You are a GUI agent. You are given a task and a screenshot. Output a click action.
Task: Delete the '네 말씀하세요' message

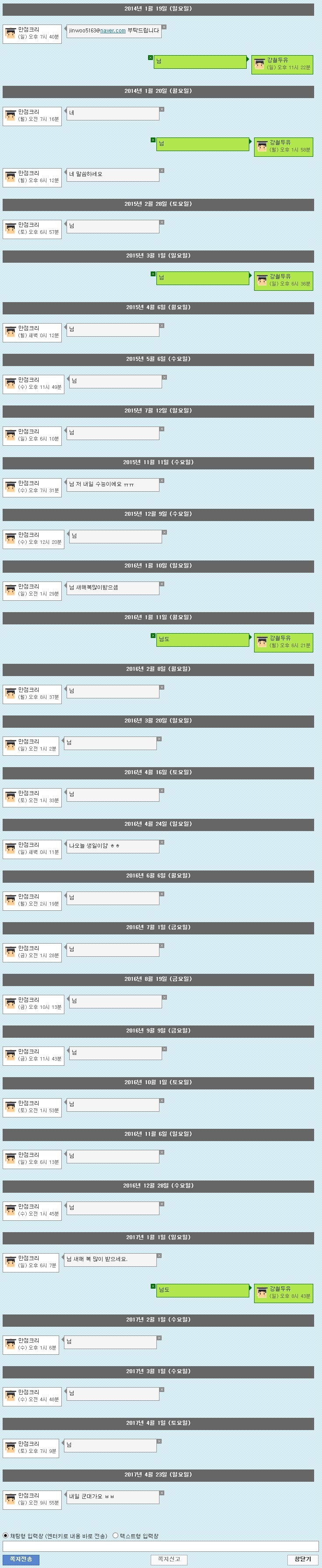tap(161, 171)
